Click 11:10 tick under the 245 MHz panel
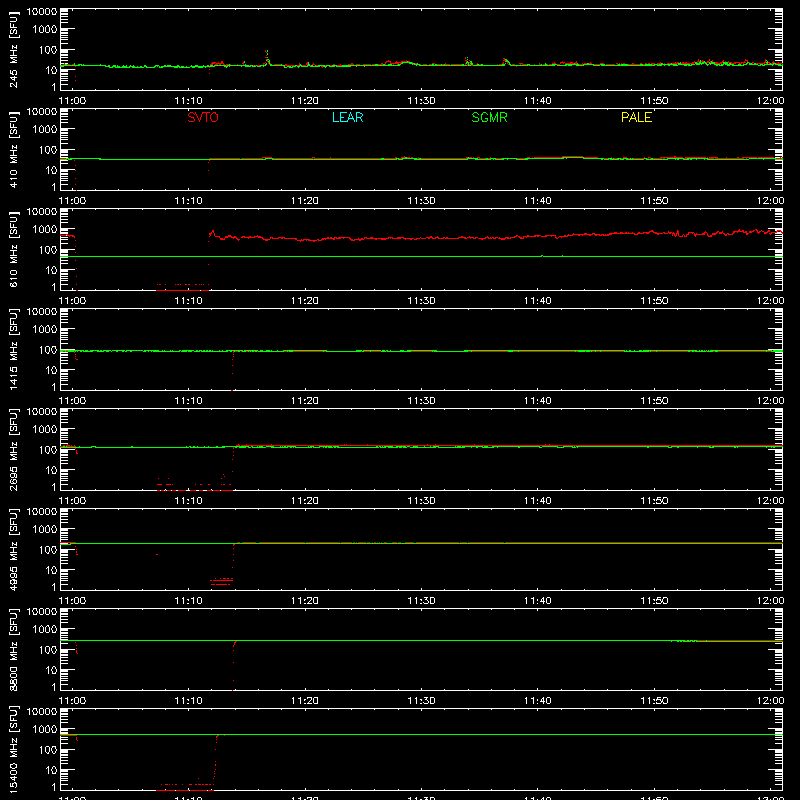 coord(188,101)
